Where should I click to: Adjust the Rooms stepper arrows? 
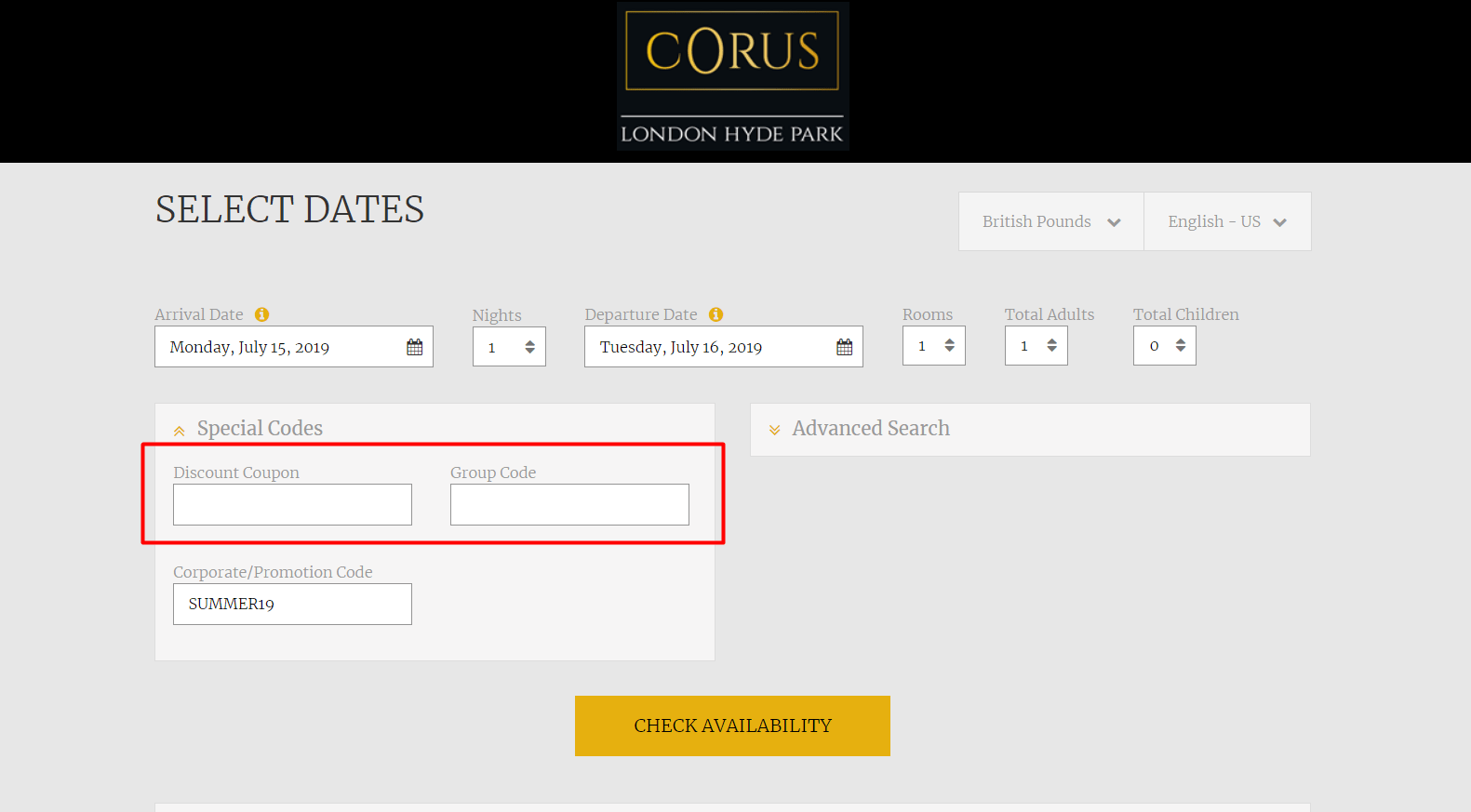click(950, 345)
